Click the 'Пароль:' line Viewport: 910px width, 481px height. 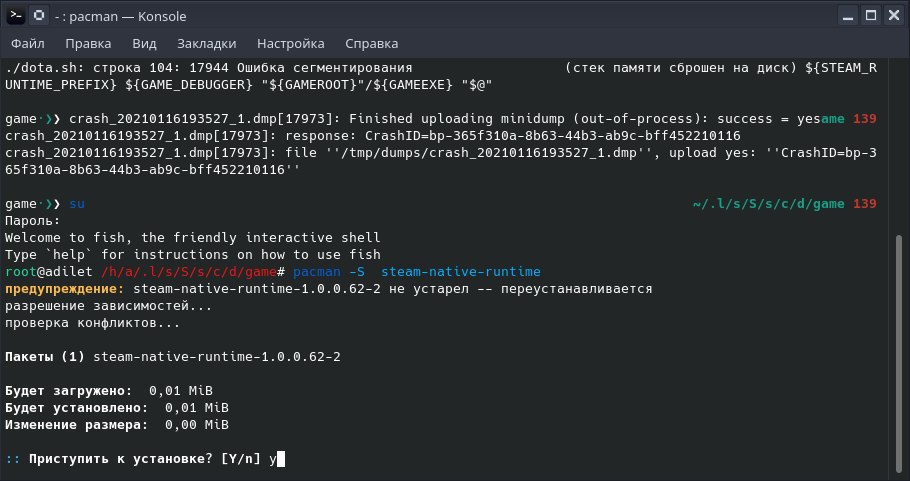33,220
